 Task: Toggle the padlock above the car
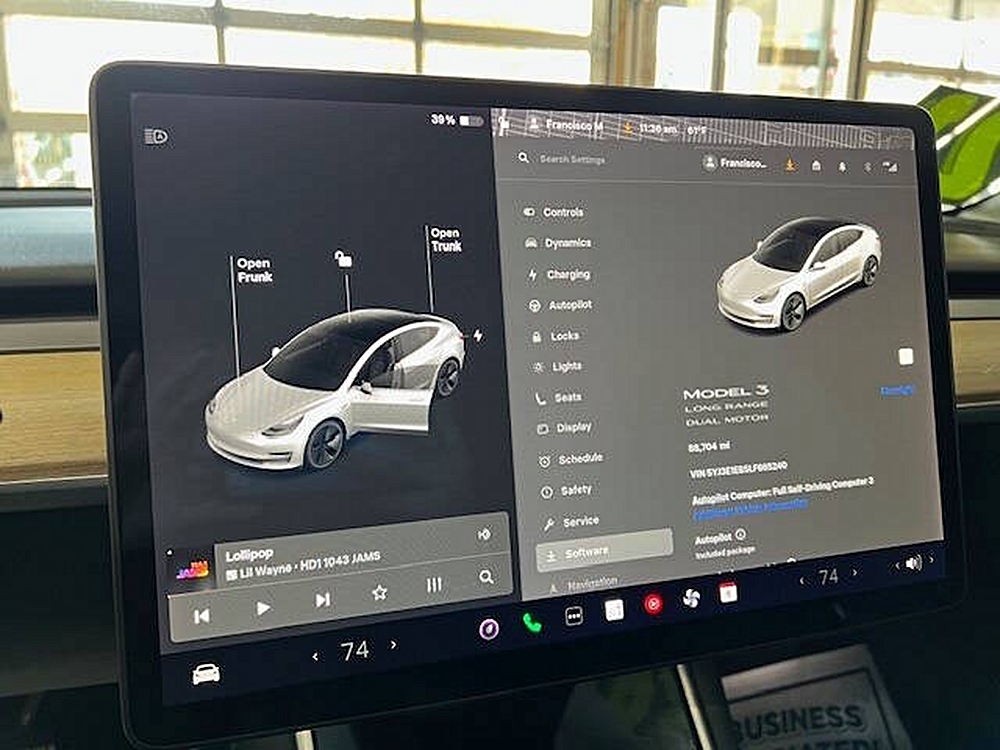point(343,259)
